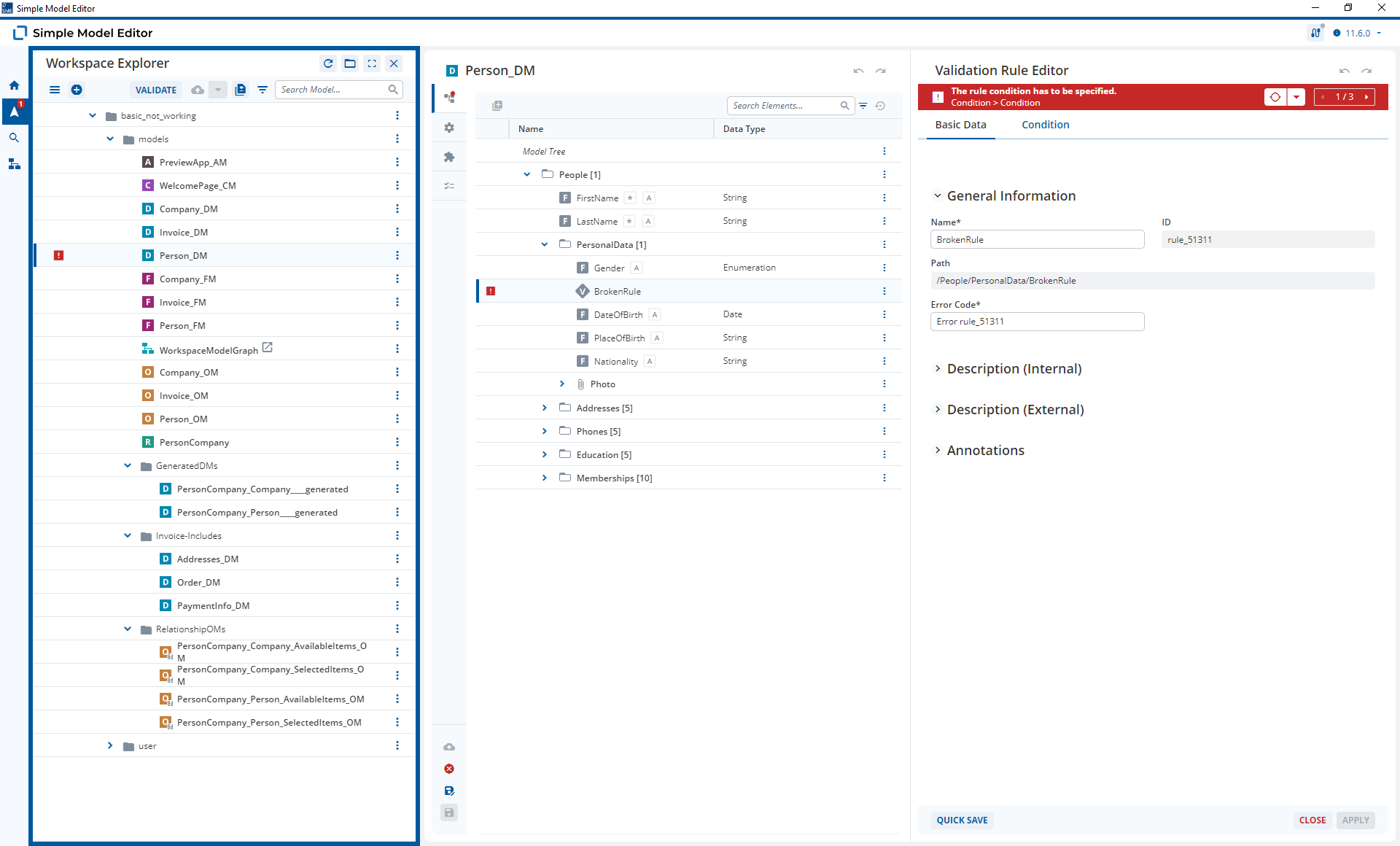Click the add new model plus icon
The image size is (1400, 846).
point(77,90)
